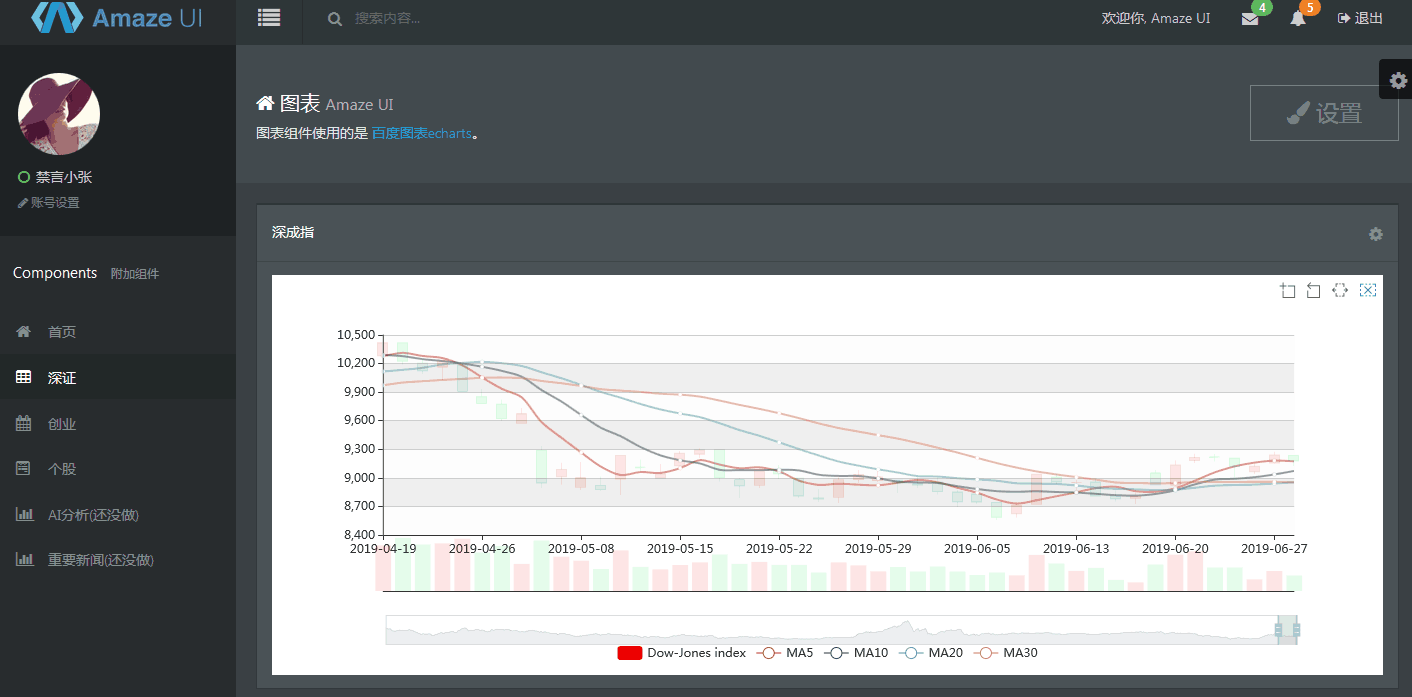The height and width of the screenshot is (697, 1412).
Task: Open the 首页 sidebar item
Action: [118, 332]
